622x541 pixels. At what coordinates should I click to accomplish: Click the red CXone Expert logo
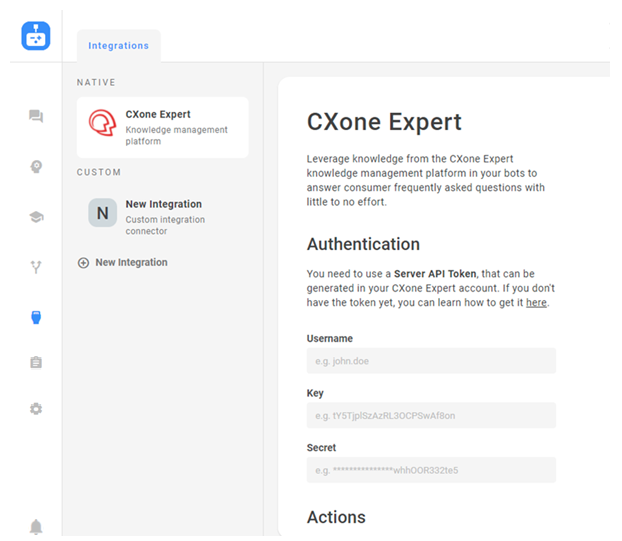102,123
